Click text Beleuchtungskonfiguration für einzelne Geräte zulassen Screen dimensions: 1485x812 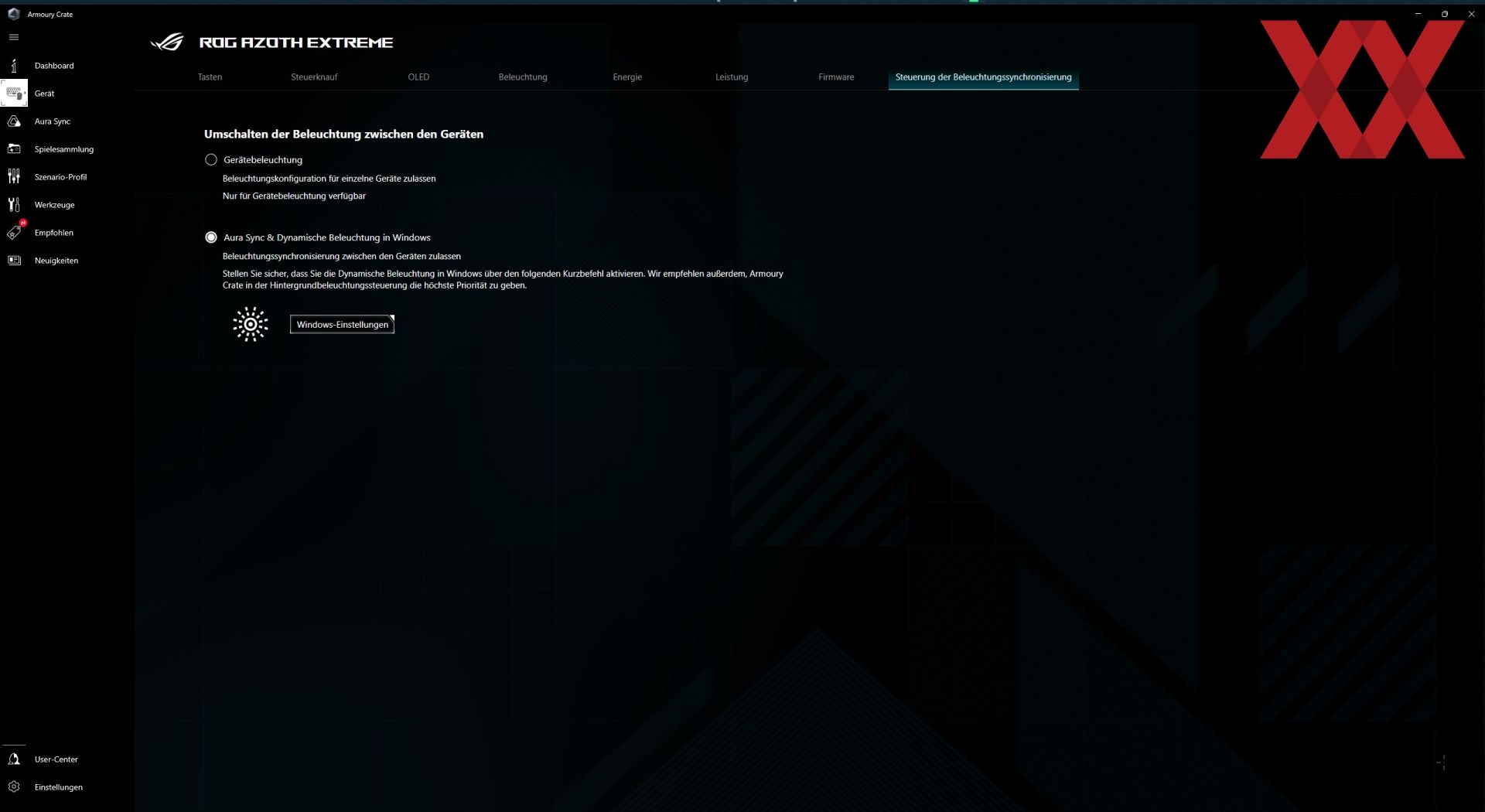(x=329, y=179)
